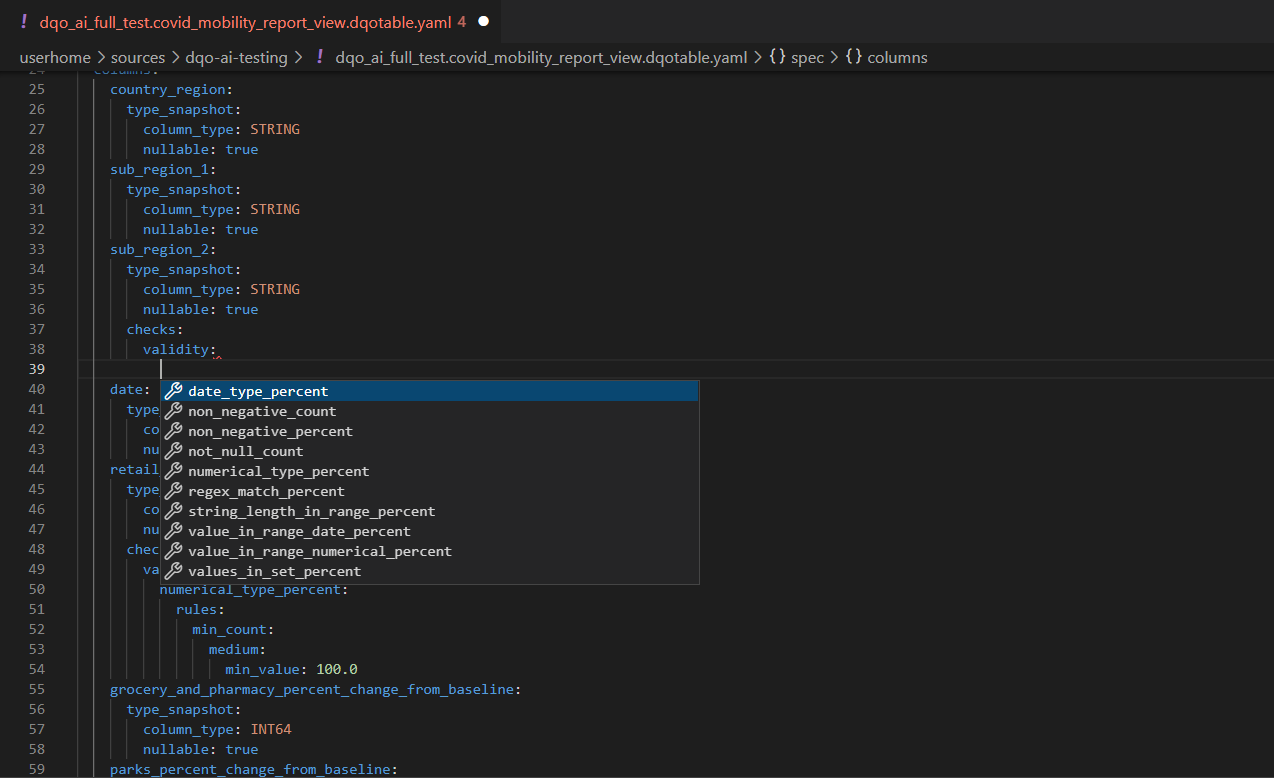This screenshot has height=778, width=1274.
Task: Click wrench icon beside date_type_percent
Action: [x=173, y=391]
